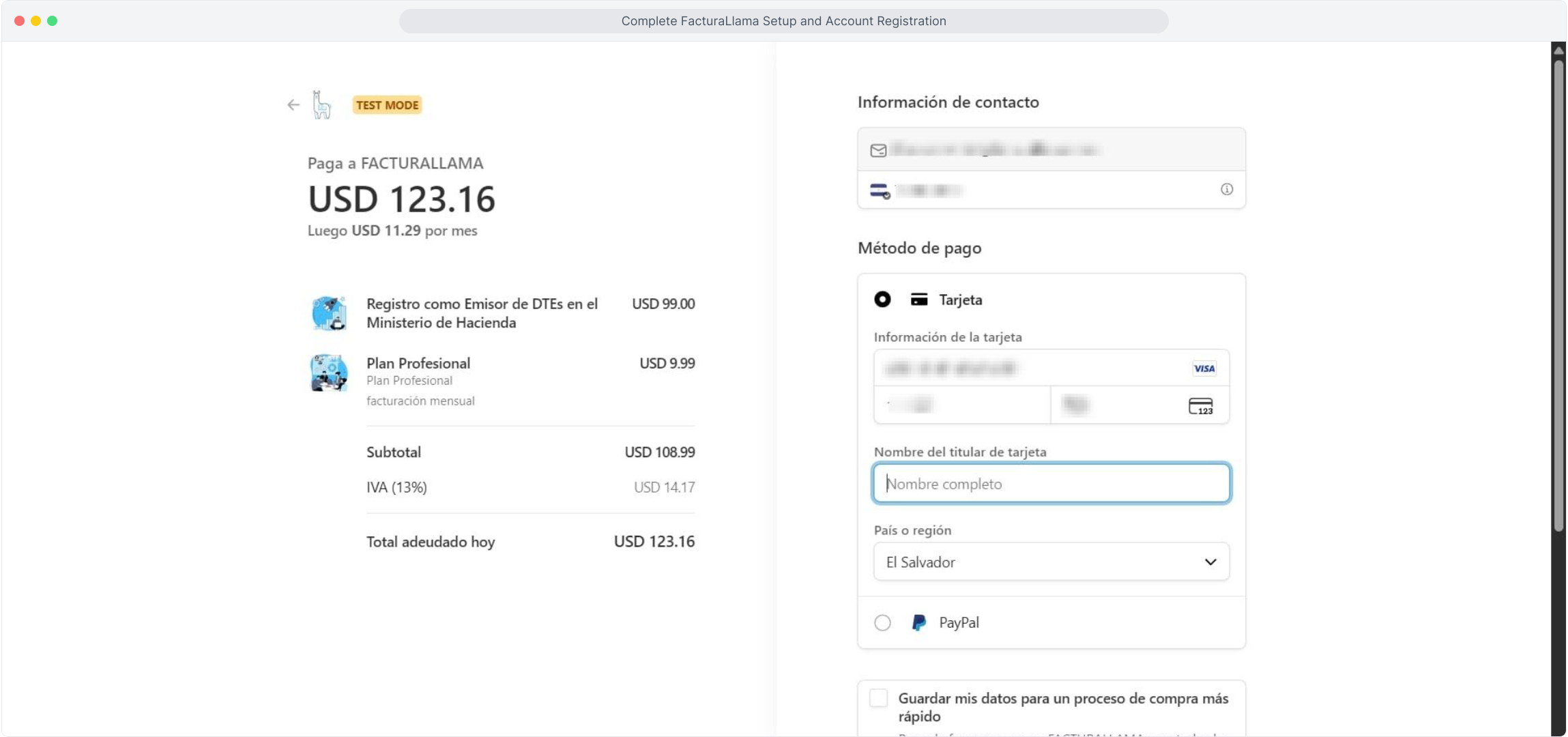Click the Link saved-payment icon
Viewport: 1568px width, 737px height.
[880, 191]
